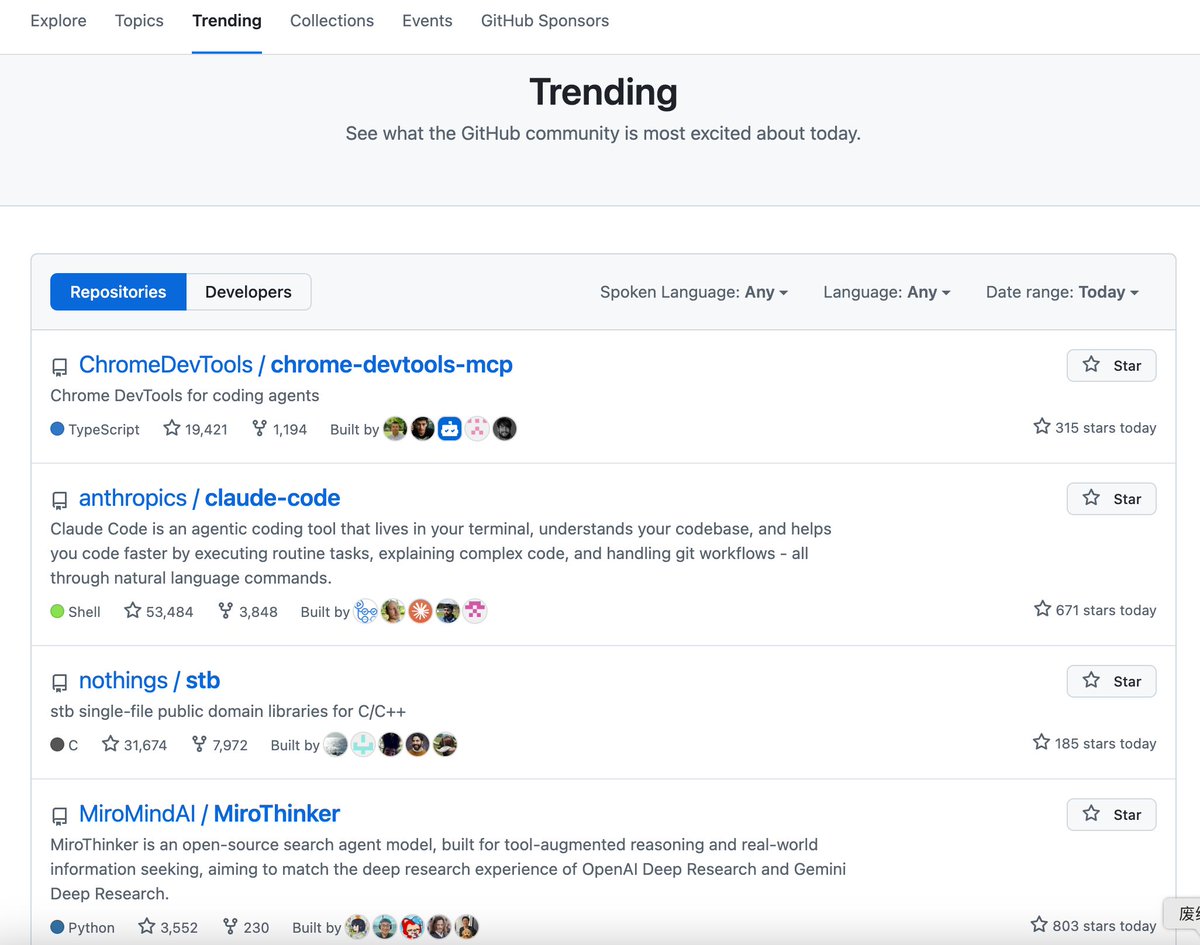Click the "Chrome DevTools for coding agents" description

(x=185, y=395)
